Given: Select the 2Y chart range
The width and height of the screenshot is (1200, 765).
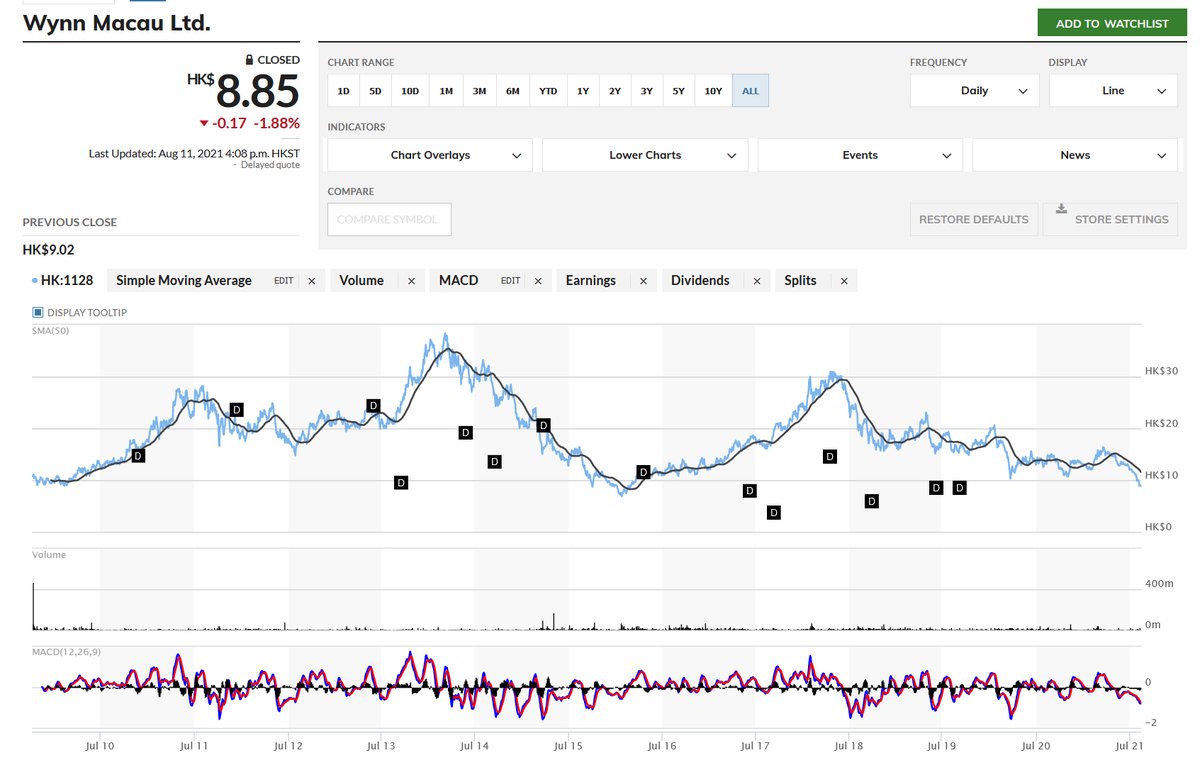Looking at the screenshot, I should [x=615, y=91].
